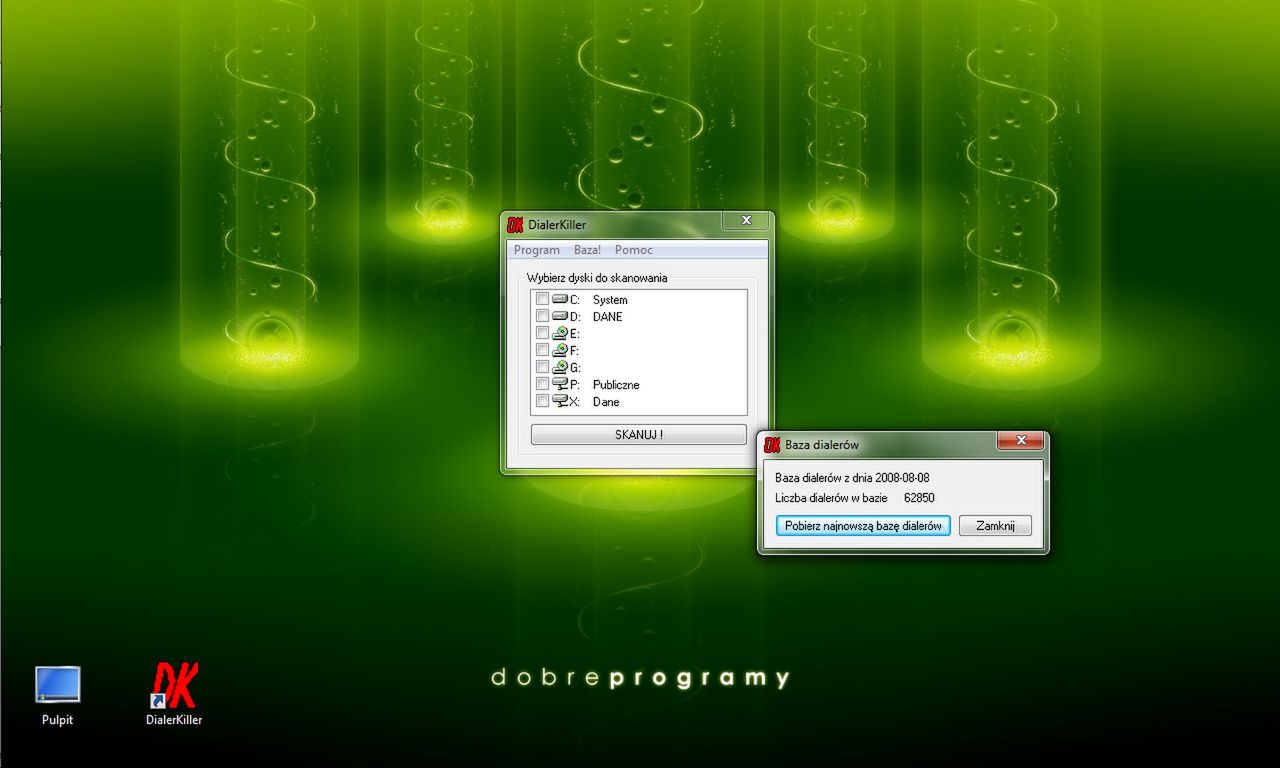Launch the DialerKiller desktop shortcut
Image resolution: width=1280 pixels, height=768 pixels.
click(174, 695)
